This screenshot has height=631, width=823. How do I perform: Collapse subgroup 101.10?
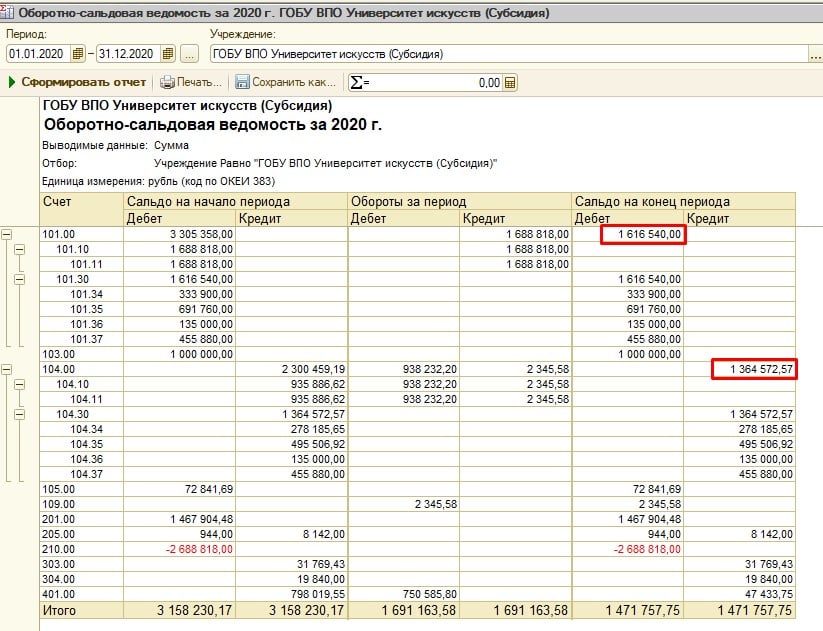[x=21, y=249]
